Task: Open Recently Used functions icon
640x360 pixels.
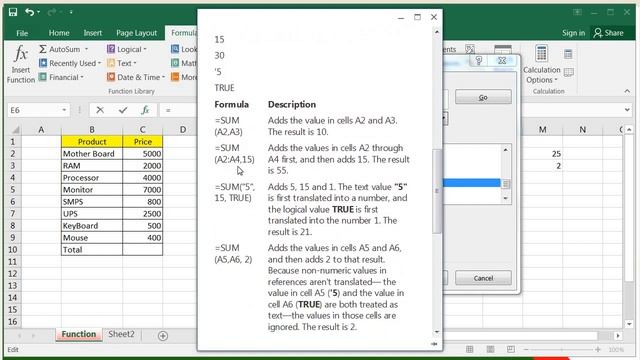Action: [43, 63]
